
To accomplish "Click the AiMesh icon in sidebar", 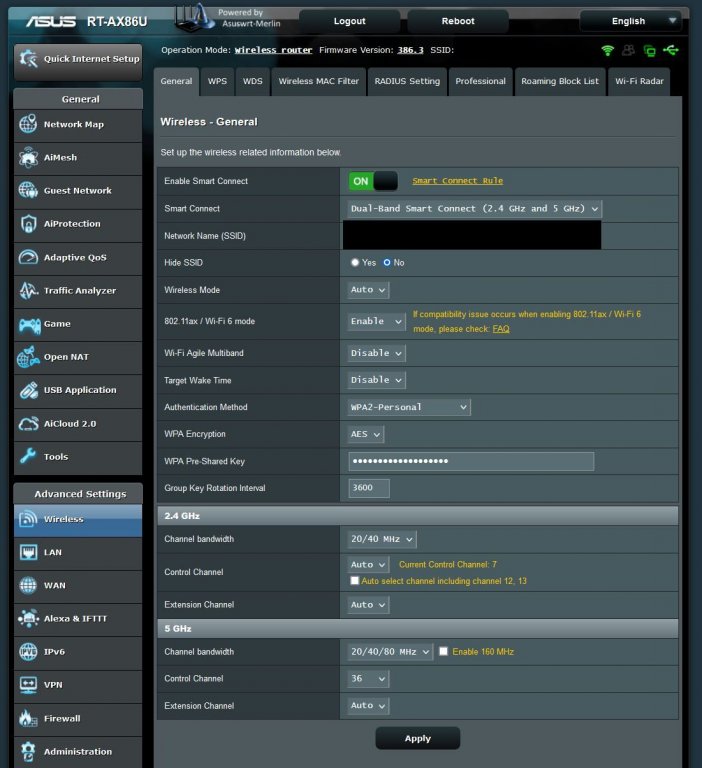I will point(28,157).
